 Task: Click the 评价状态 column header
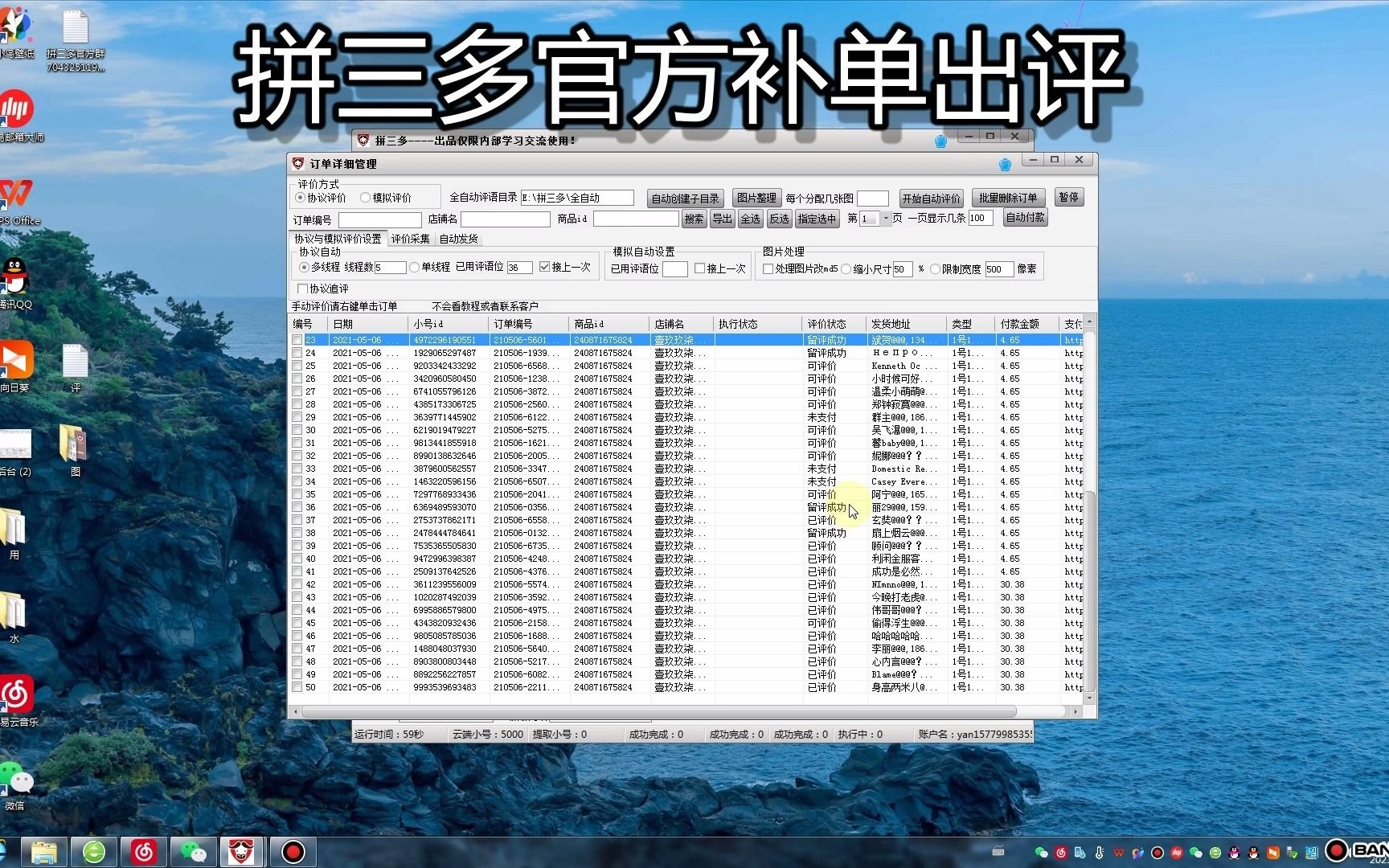[835, 324]
